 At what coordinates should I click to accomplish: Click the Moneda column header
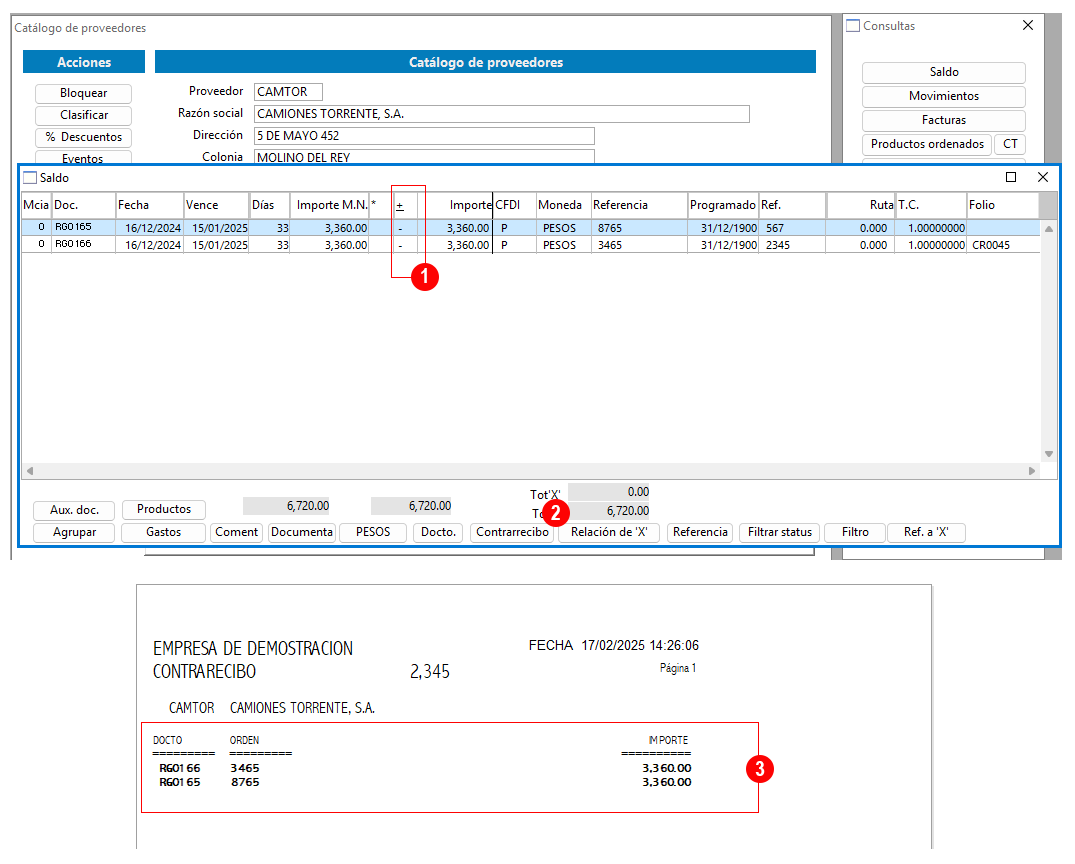[564, 205]
